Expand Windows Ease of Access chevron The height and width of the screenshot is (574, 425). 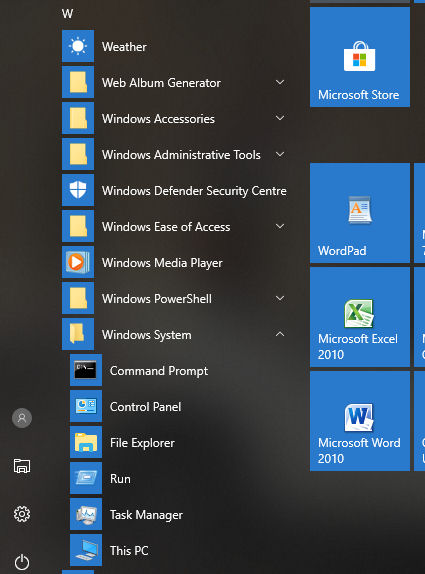(280, 226)
